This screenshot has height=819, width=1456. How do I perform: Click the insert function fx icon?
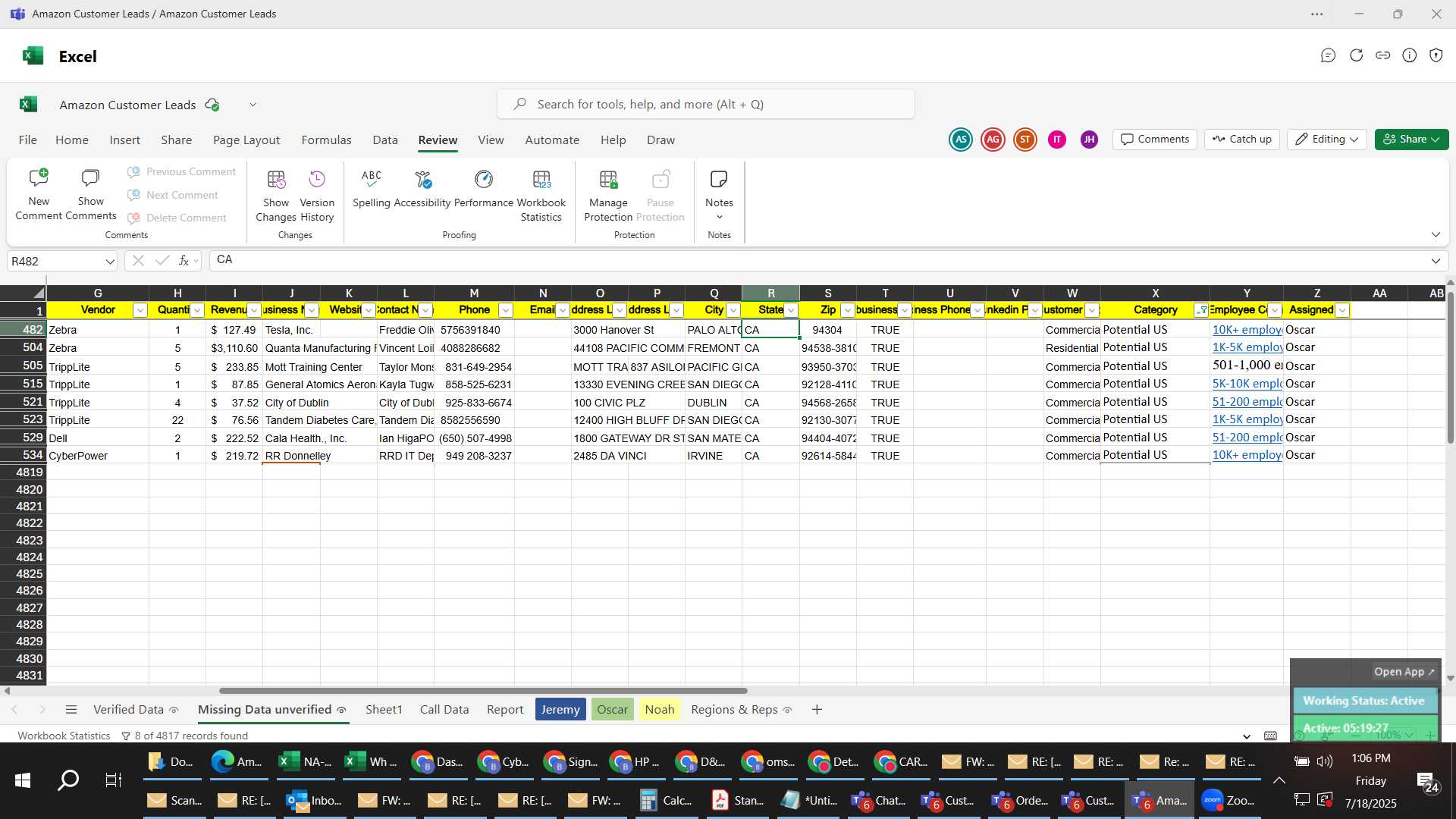tap(184, 261)
